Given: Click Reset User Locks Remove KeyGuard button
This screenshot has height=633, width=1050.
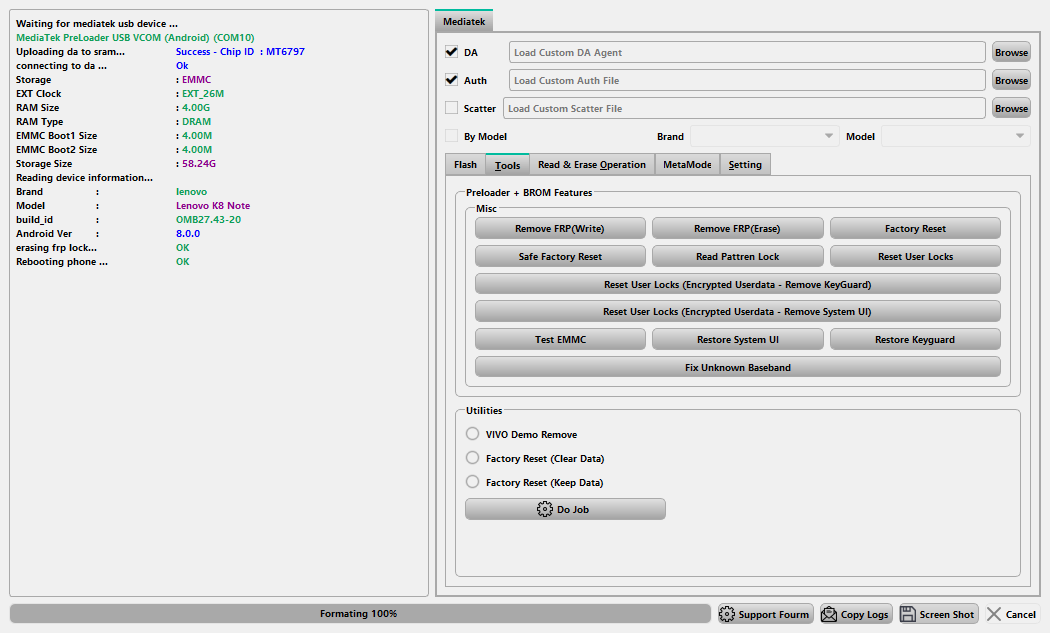Looking at the screenshot, I should [x=738, y=284].
